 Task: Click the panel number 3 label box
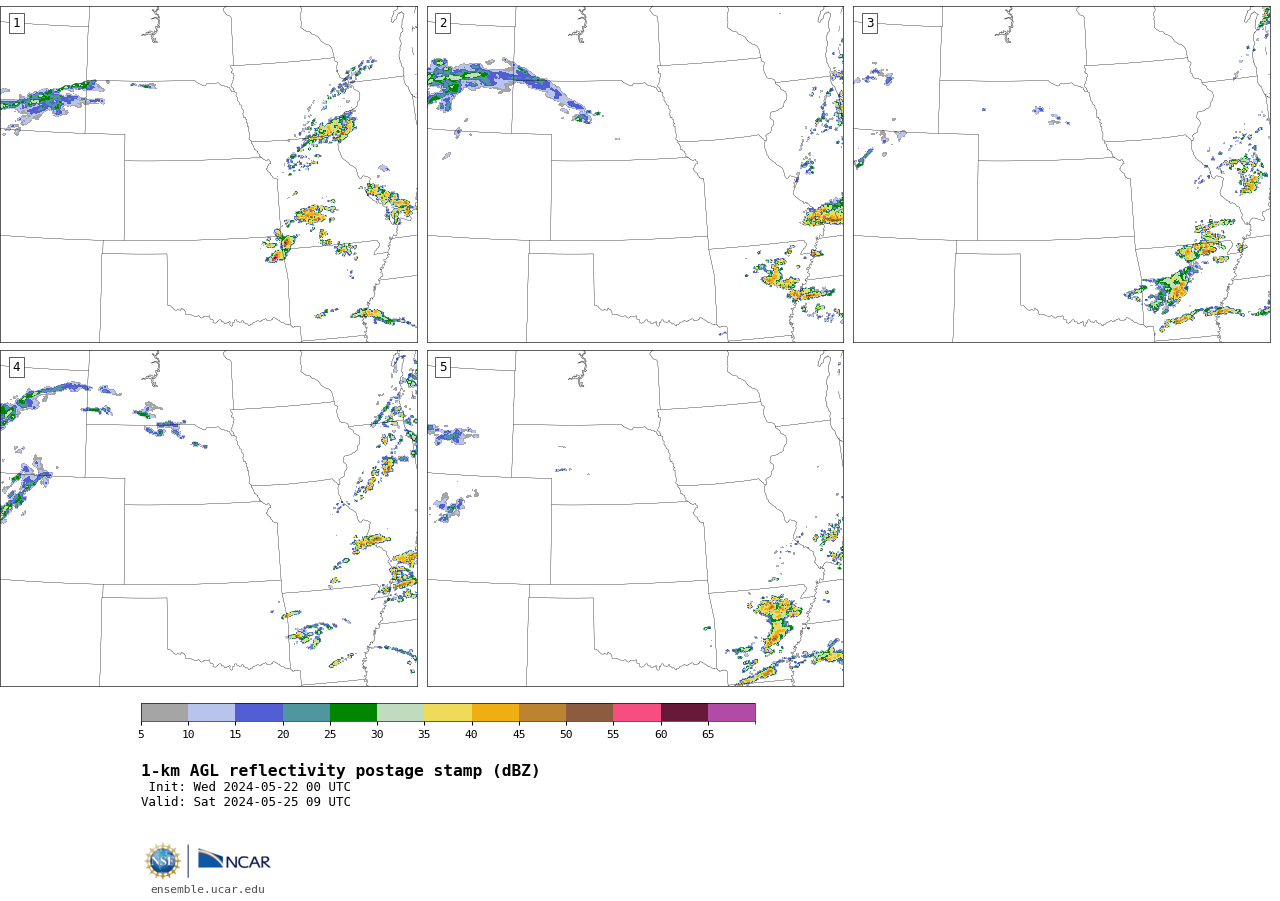869,23
